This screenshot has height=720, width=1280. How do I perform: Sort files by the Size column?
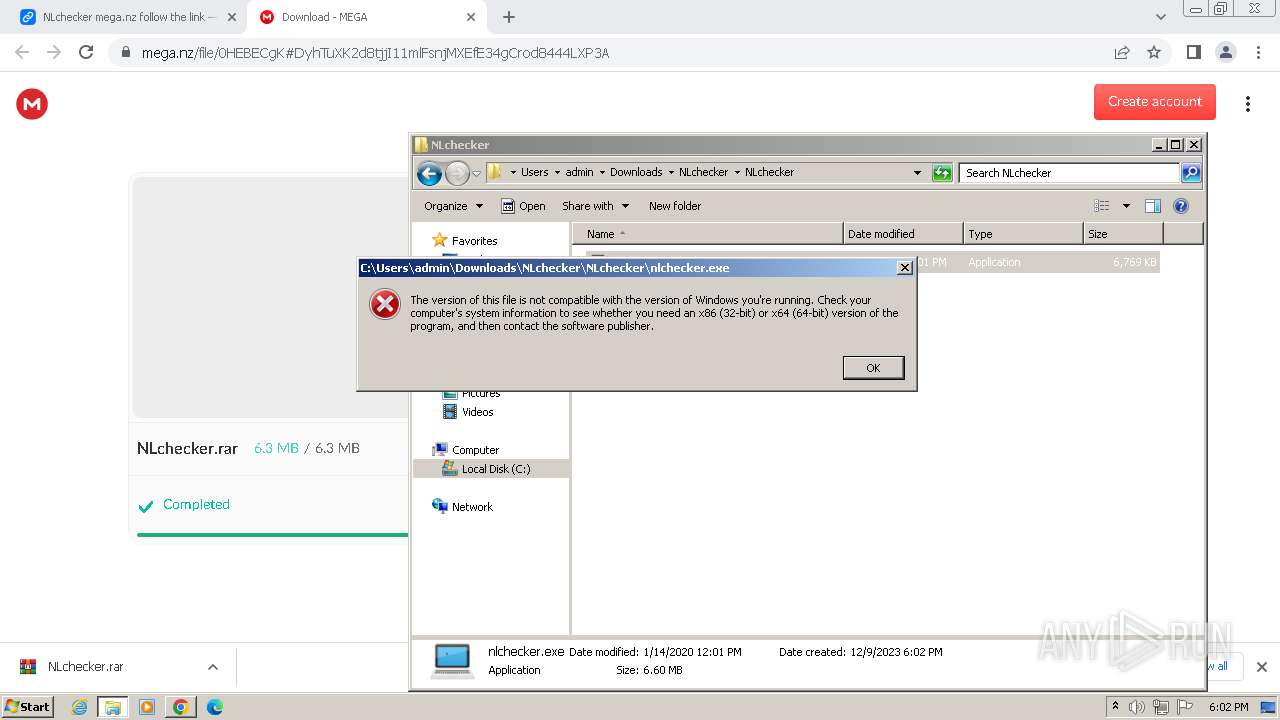[1123, 234]
